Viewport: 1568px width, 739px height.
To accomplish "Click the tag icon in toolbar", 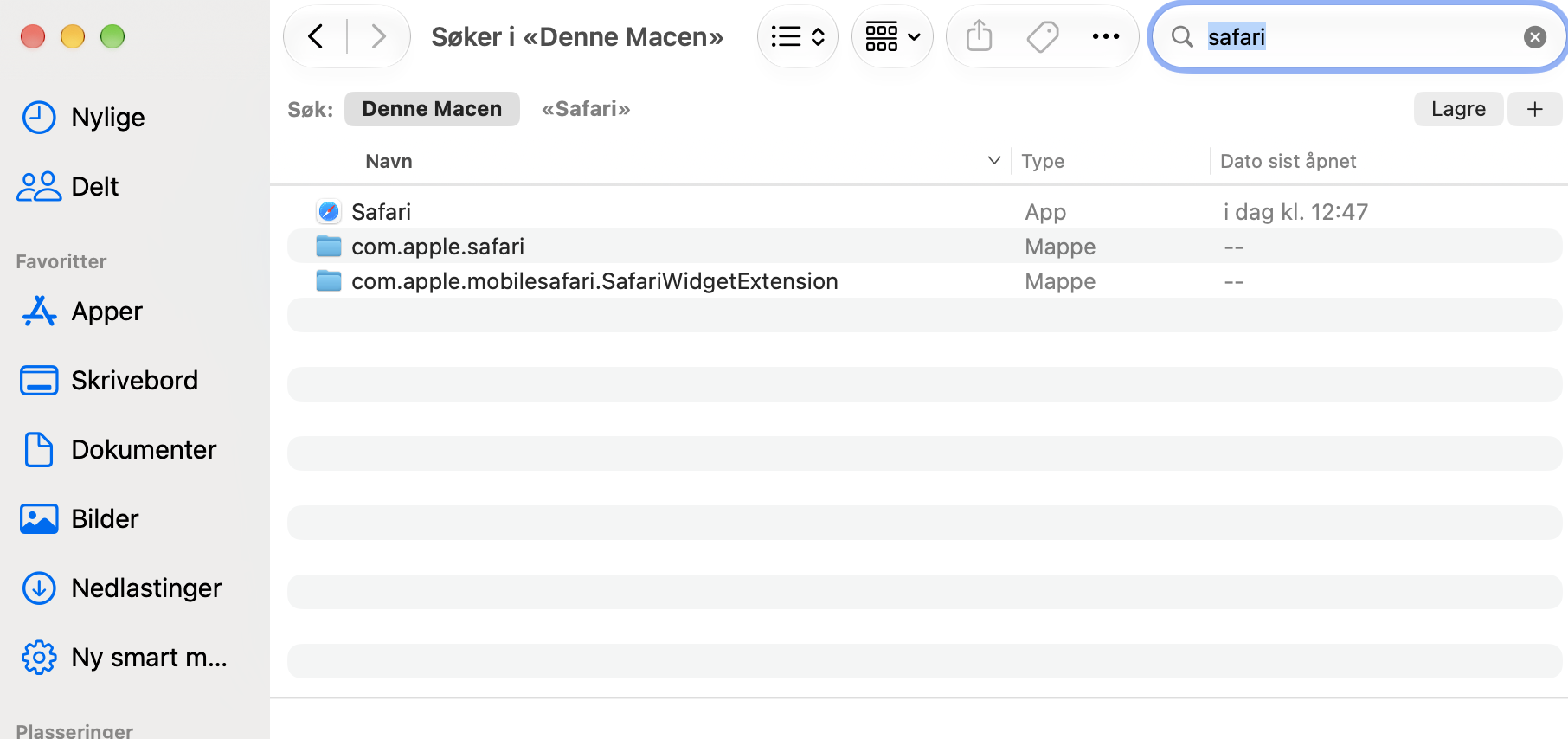I will click(1043, 36).
